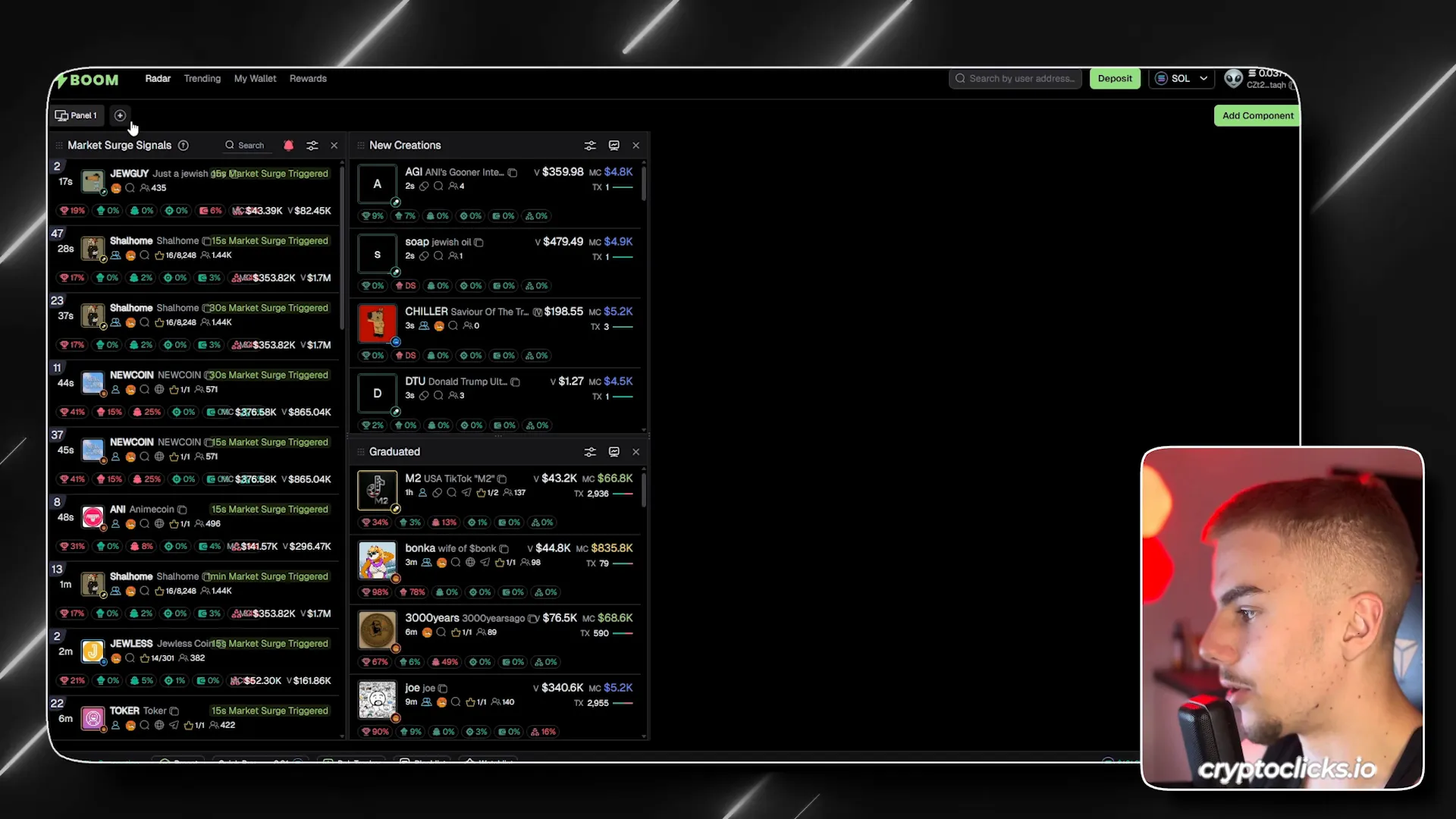Click the Market Surge Signals list scrollbar
Viewport: 1456px width, 819px height.
click(x=342, y=246)
